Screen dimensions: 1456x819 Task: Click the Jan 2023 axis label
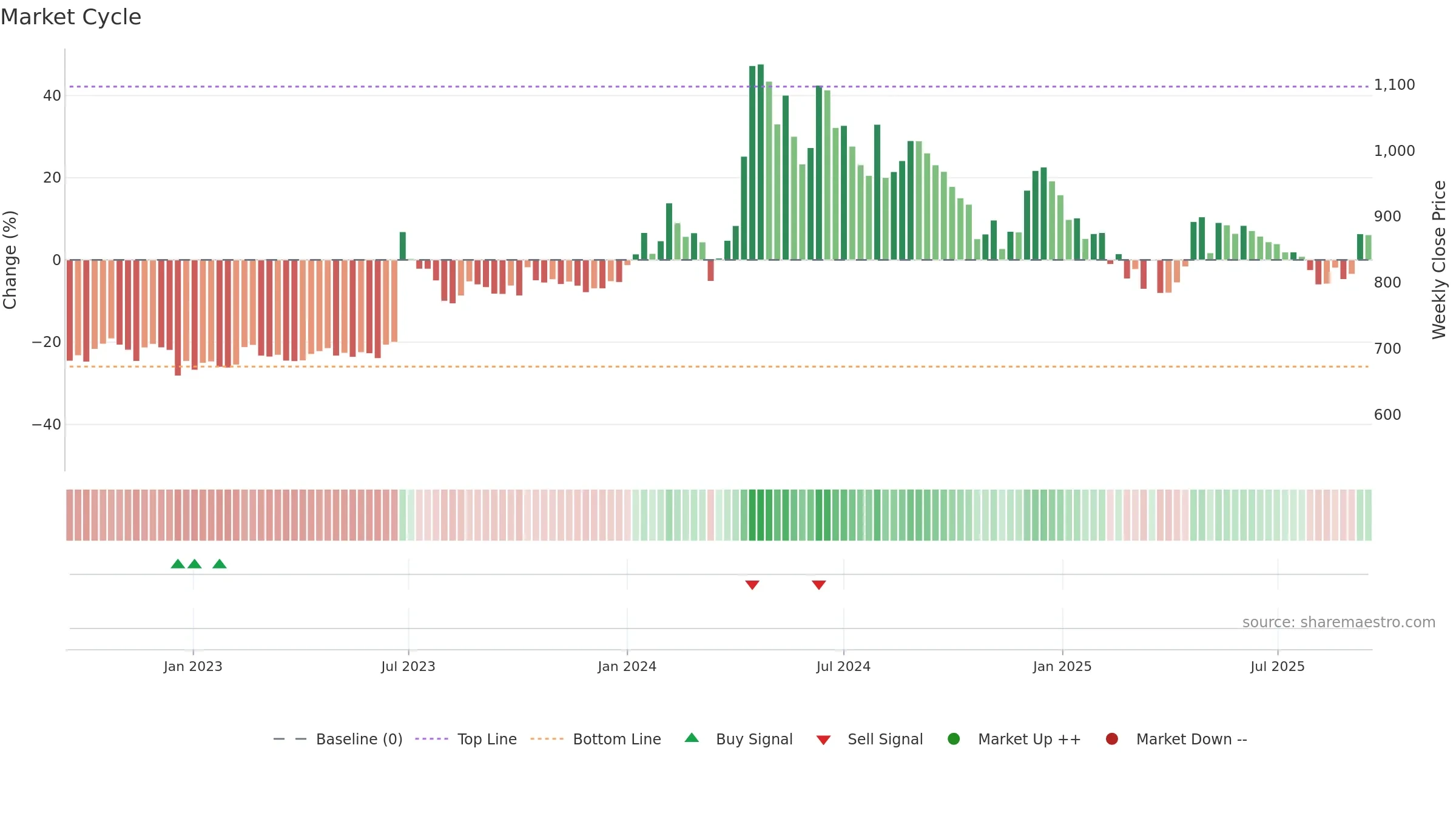click(193, 667)
